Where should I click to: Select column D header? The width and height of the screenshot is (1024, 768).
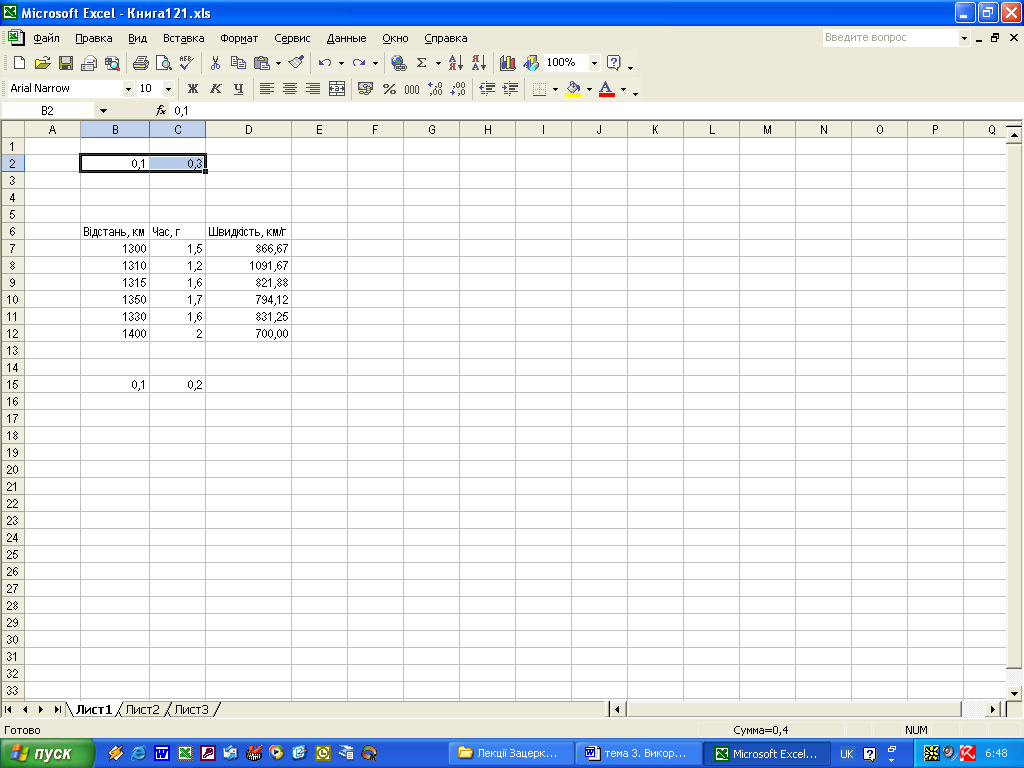[248, 129]
